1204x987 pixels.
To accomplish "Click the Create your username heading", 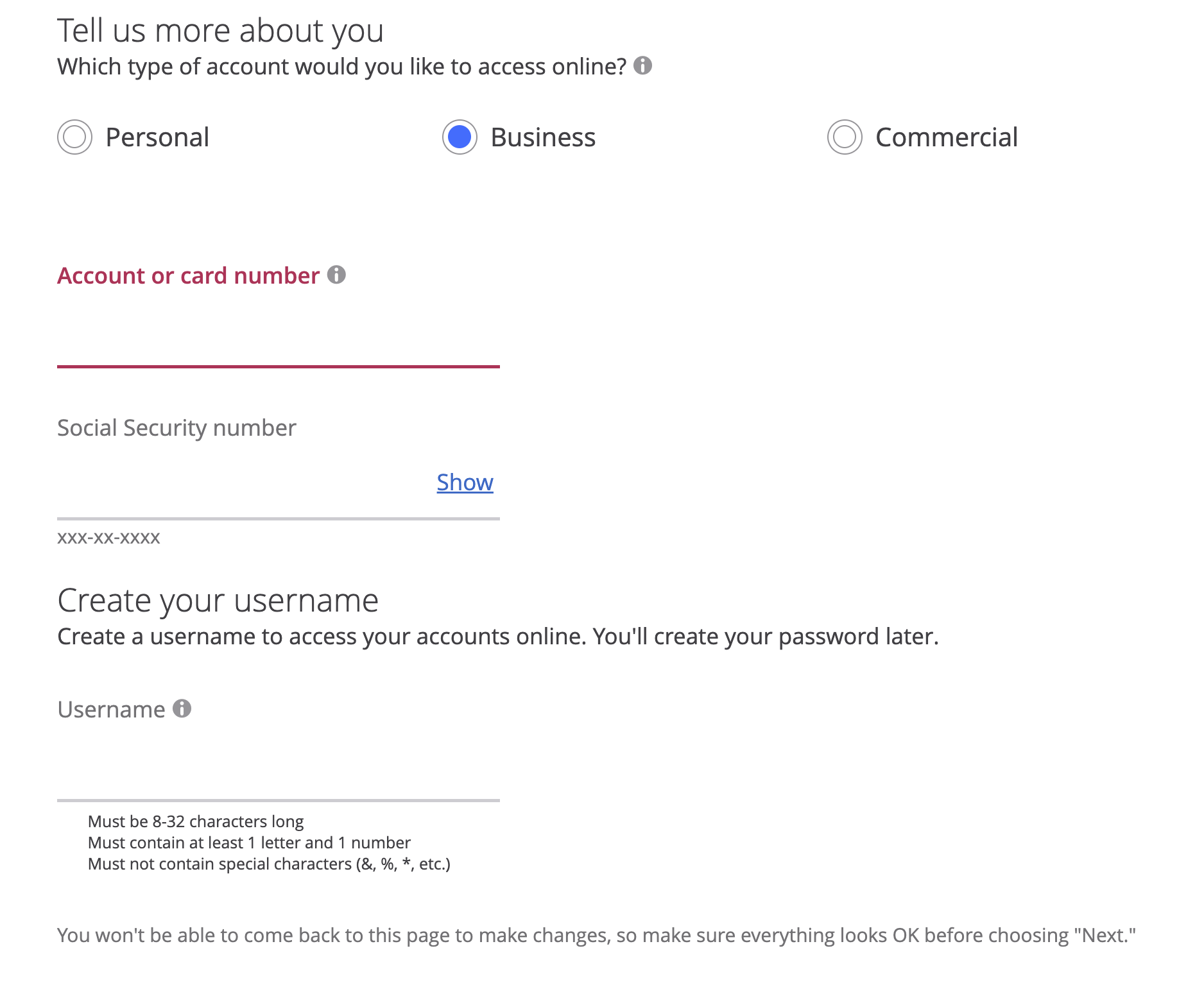I will [218, 600].
